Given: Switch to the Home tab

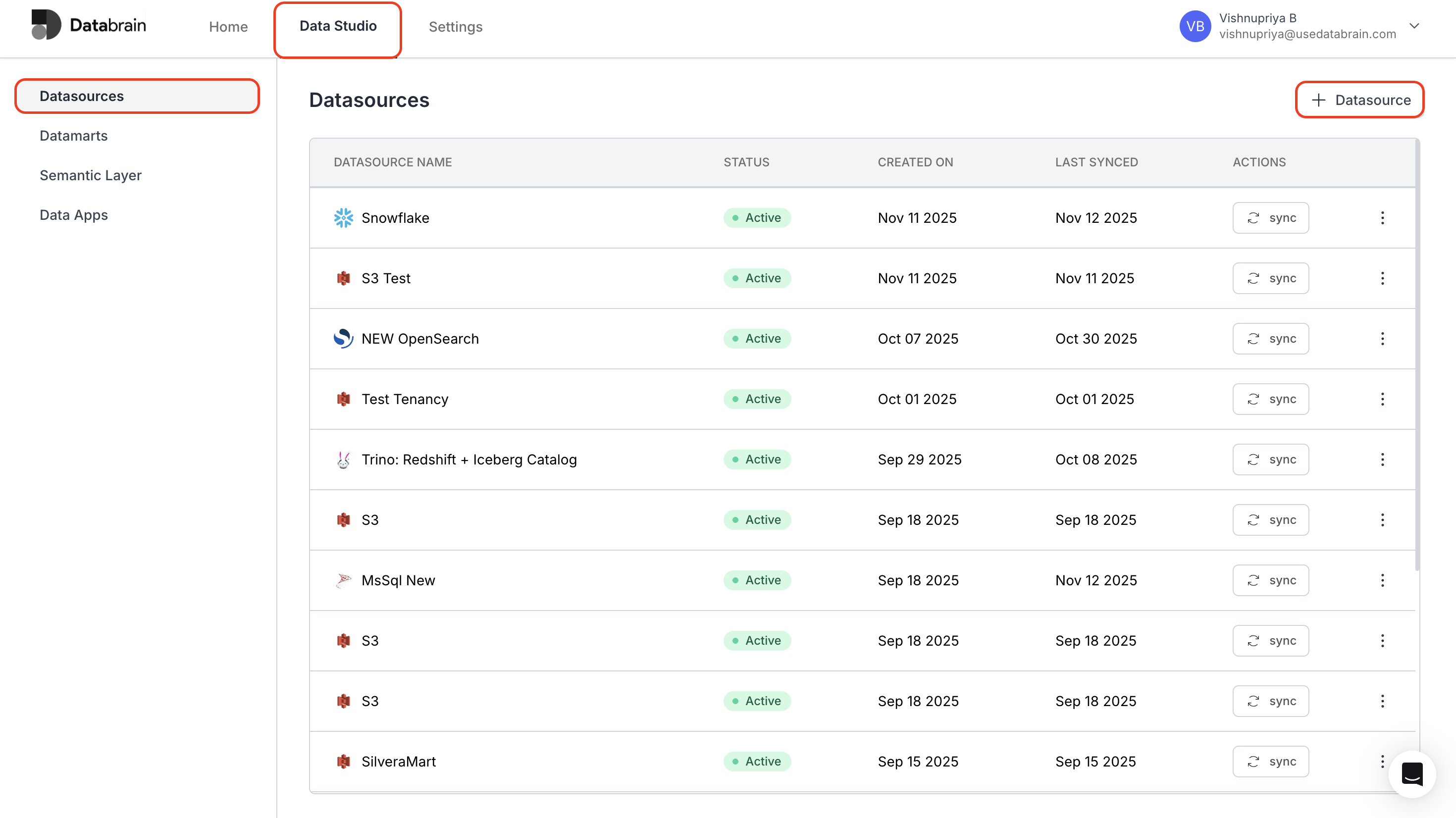Looking at the screenshot, I should click(228, 27).
